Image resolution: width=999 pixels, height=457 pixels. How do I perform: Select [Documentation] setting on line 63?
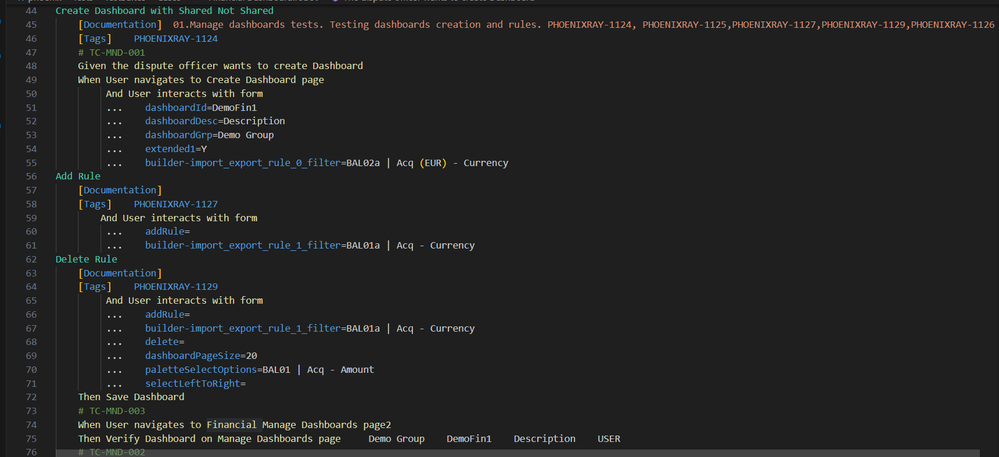120,273
